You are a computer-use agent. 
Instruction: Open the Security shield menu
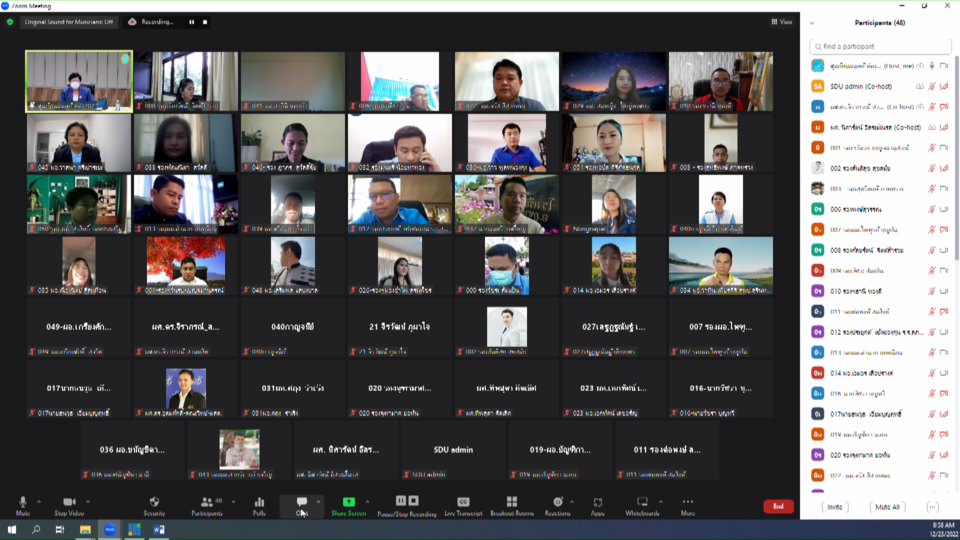point(154,502)
